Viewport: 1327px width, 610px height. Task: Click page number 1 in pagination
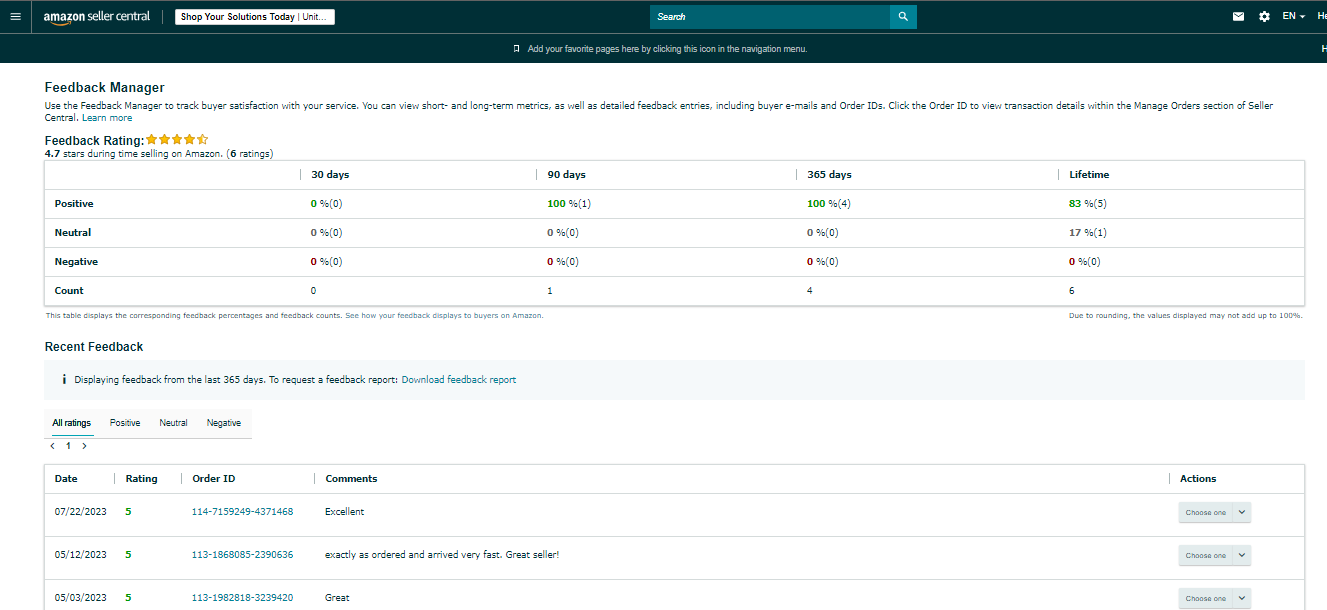68,446
